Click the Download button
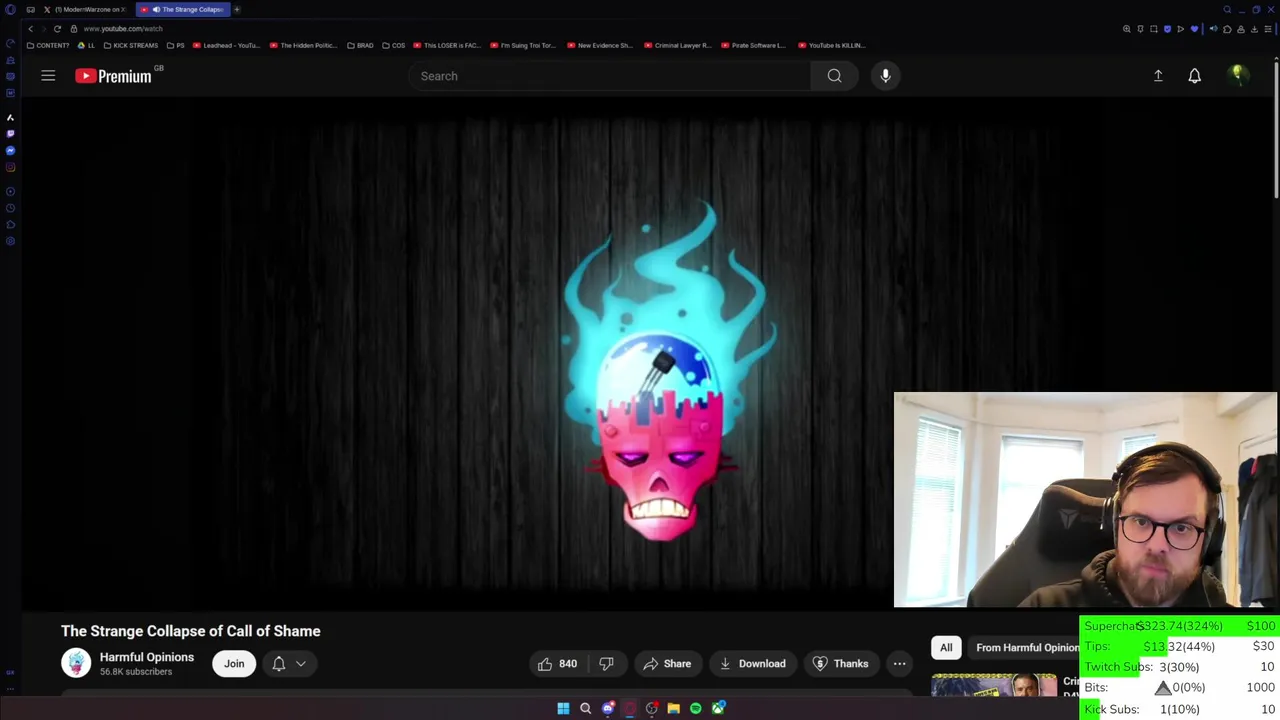 [x=752, y=664]
